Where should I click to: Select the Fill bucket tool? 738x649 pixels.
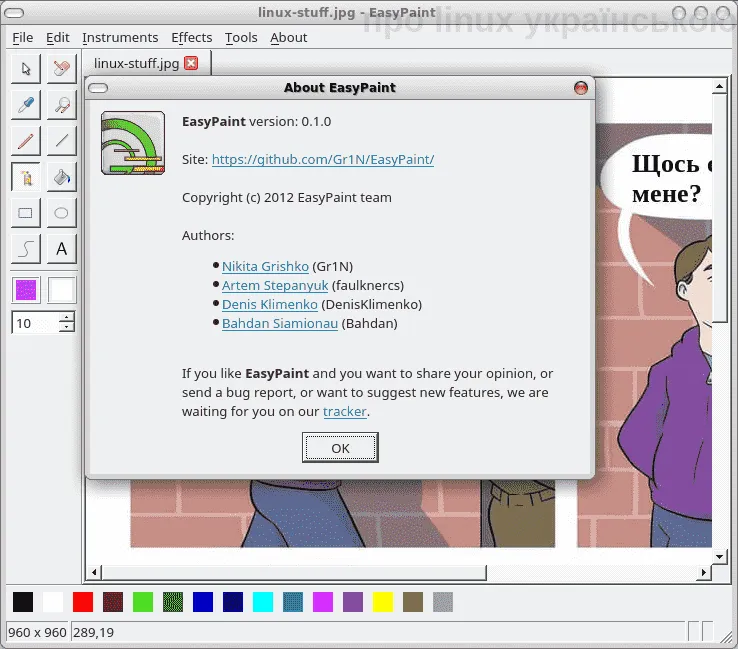coord(62,177)
